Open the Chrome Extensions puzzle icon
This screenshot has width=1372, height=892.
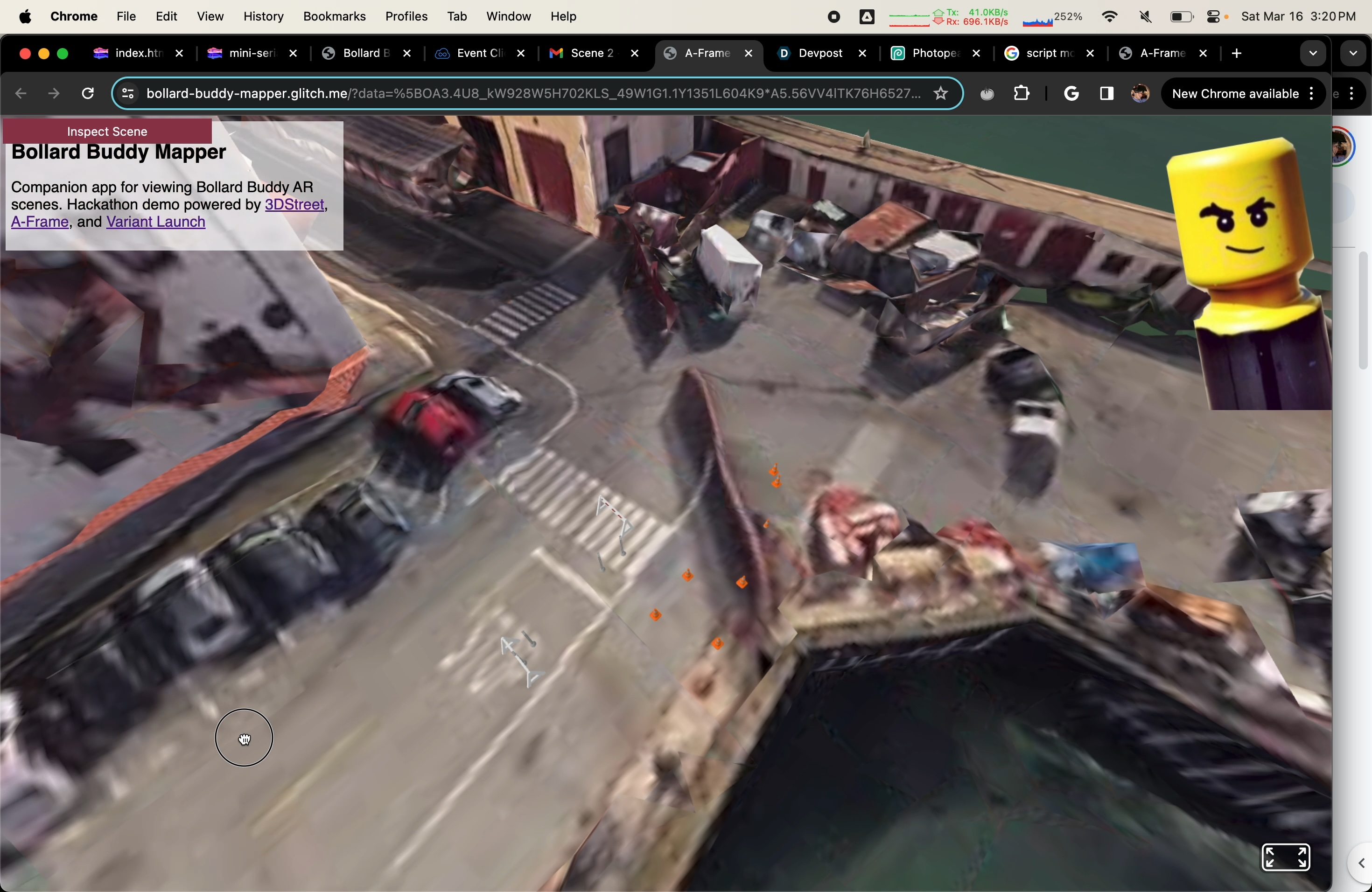pyautogui.click(x=1021, y=93)
